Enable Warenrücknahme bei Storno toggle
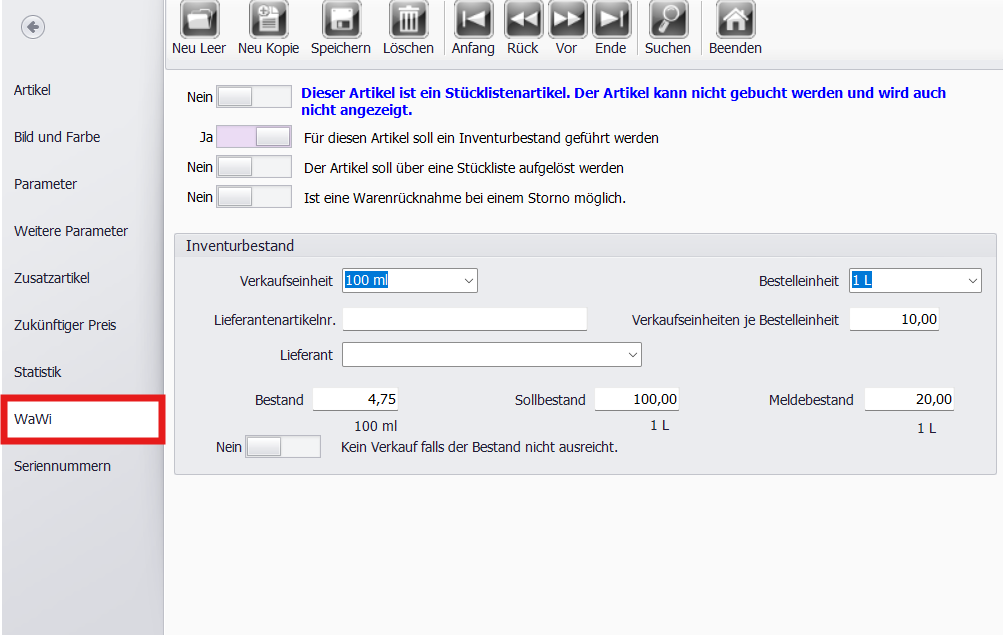Screen dimensions: 1003x635 point(254,197)
